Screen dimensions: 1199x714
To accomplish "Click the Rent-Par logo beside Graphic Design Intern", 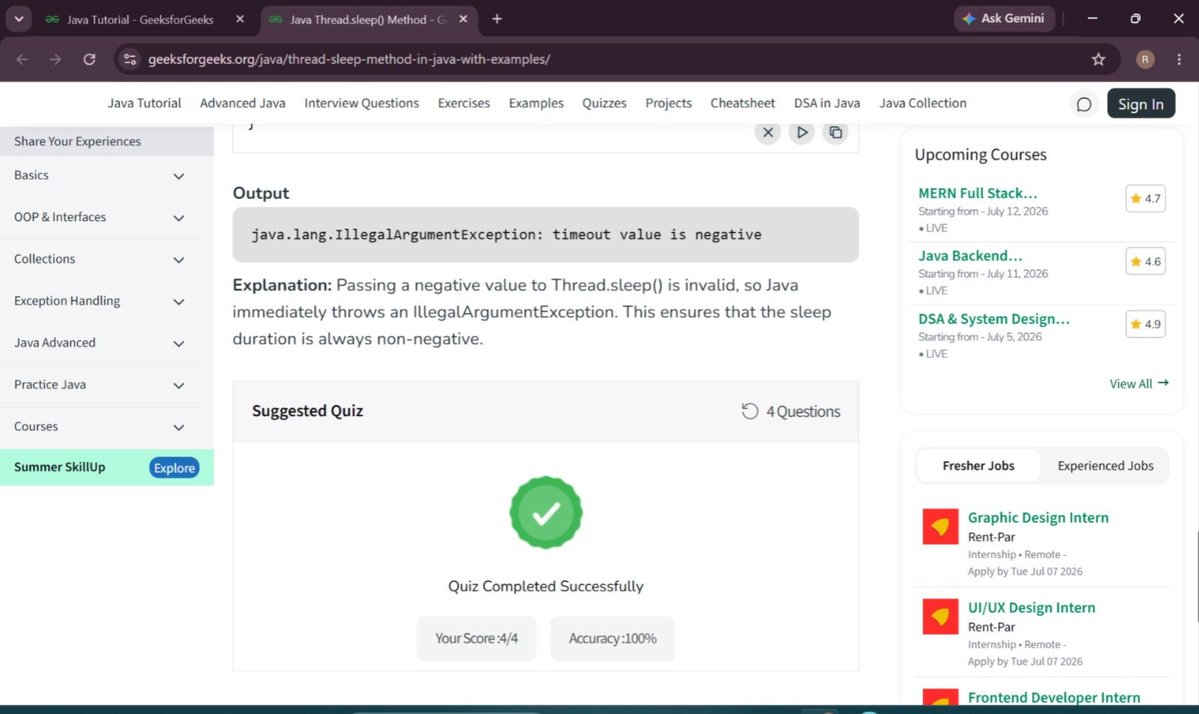I will (x=940, y=527).
